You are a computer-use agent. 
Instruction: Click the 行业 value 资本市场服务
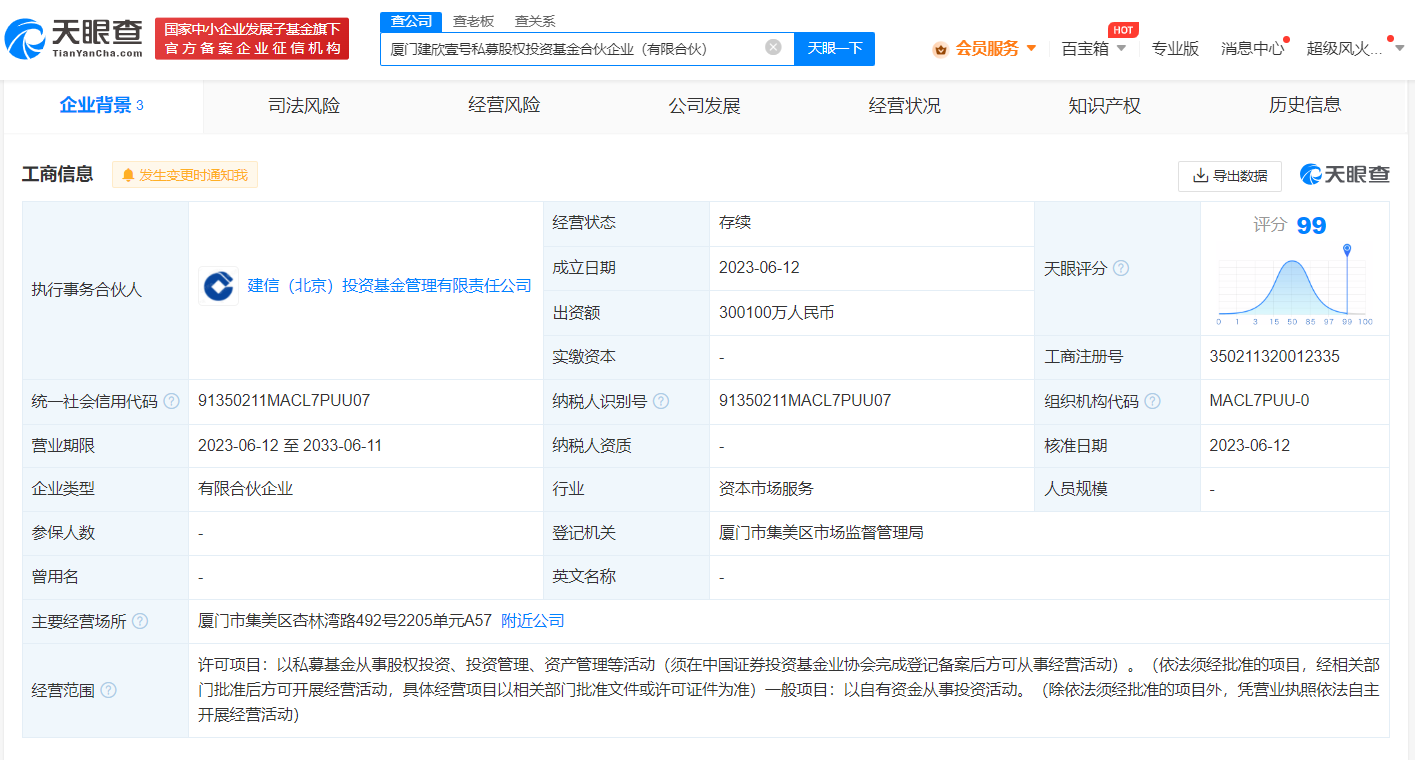pyautogui.click(x=766, y=489)
